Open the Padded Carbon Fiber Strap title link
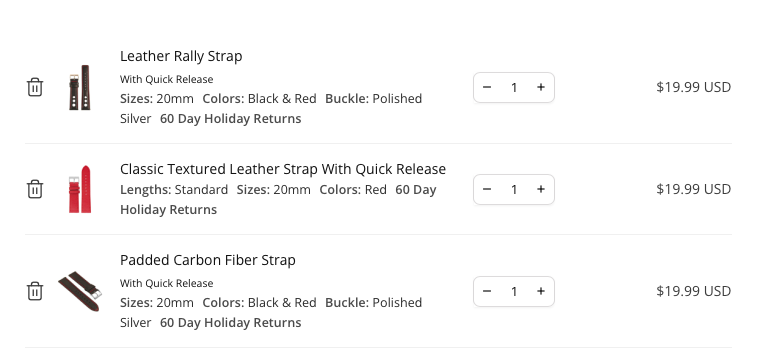Screen dimensions: 762x361 [x=208, y=260]
